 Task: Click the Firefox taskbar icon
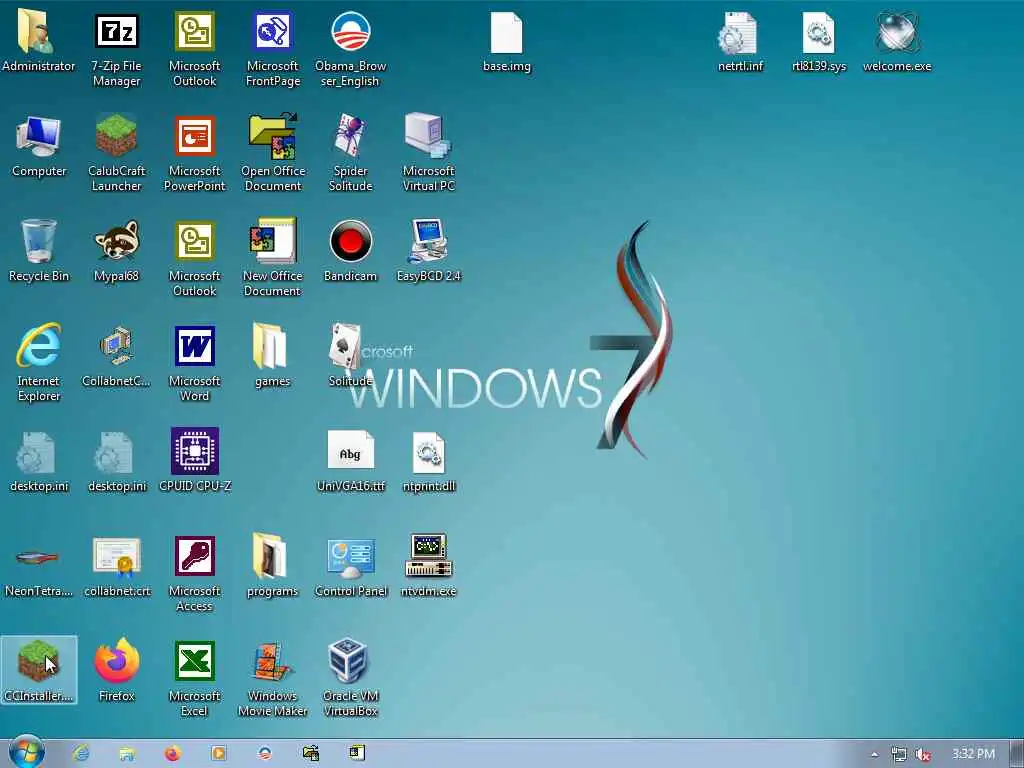[x=172, y=754]
